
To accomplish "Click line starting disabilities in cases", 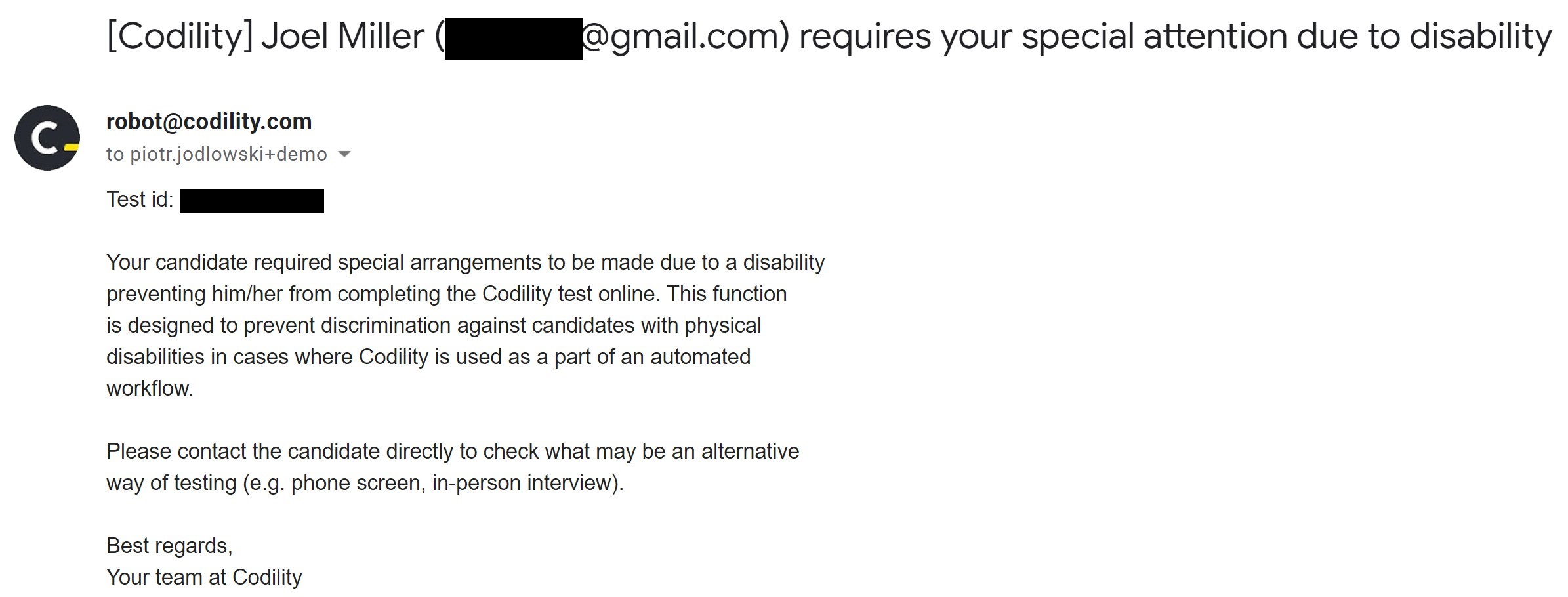I will 428,357.
